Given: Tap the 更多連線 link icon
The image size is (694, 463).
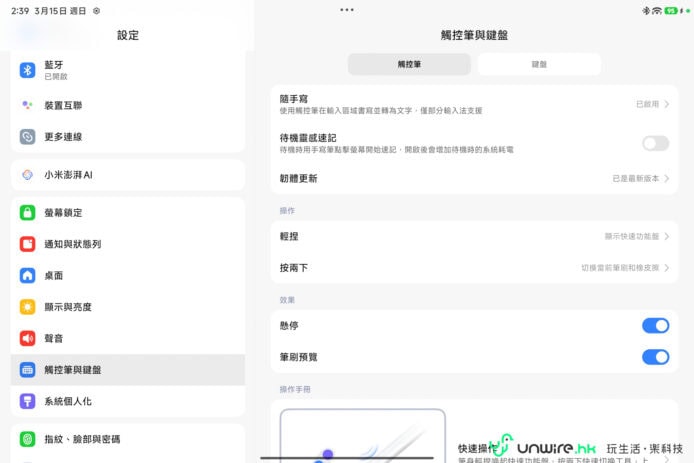Looking at the screenshot, I should (28, 136).
